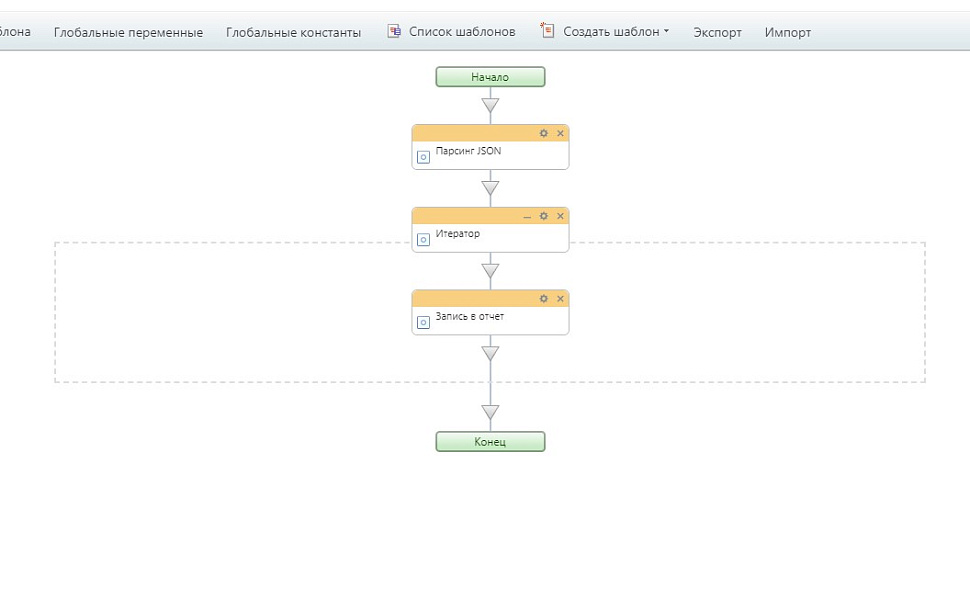Remove the Итератор activity with X icon
This screenshot has width=970, height=600.
tap(560, 216)
